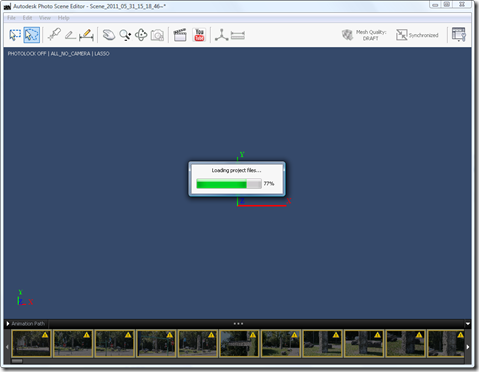Click the 'Loading project files...' text
The image size is (479, 372).
pyautogui.click(x=236, y=170)
